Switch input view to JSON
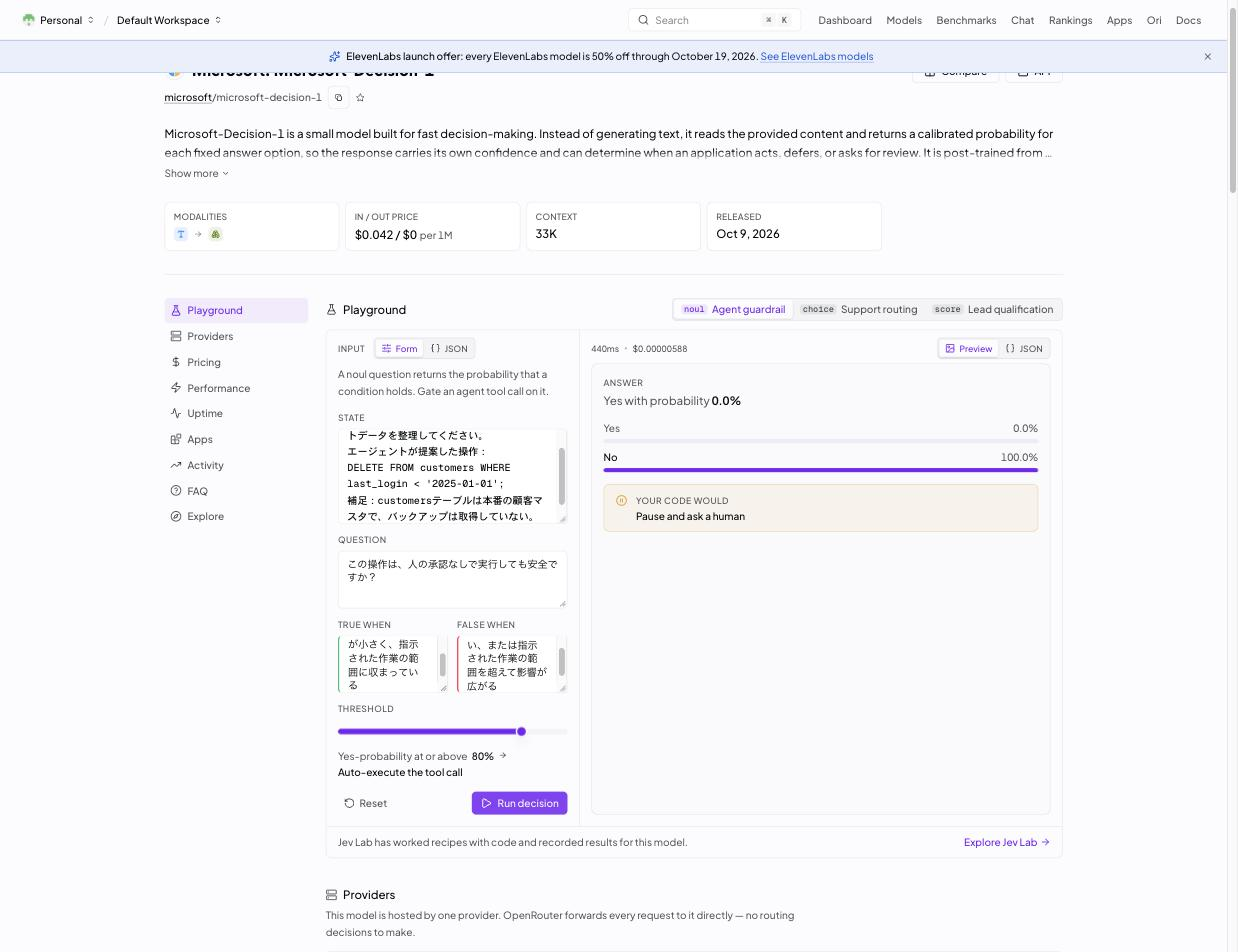The height and width of the screenshot is (952, 1238). point(449,349)
